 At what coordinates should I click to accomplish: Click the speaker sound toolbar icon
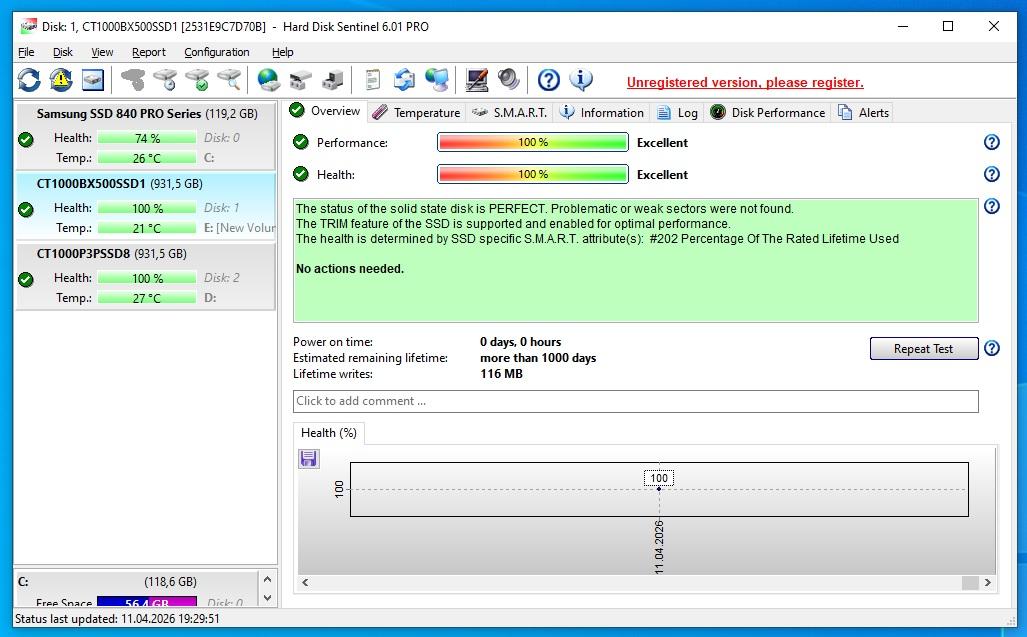[509, 80]
